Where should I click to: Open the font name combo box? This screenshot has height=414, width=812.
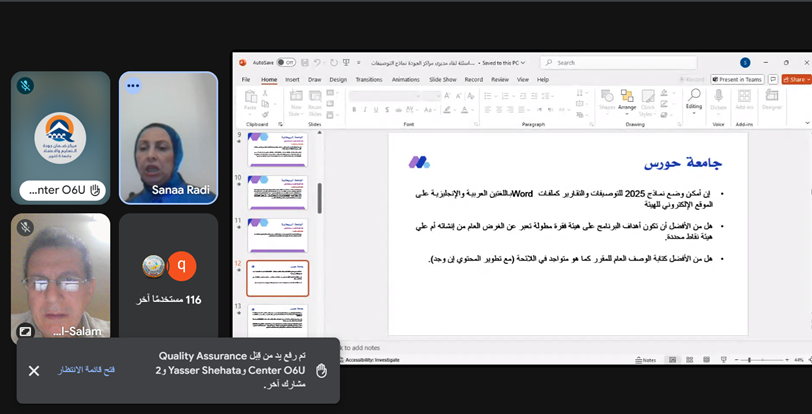point(385,96)
